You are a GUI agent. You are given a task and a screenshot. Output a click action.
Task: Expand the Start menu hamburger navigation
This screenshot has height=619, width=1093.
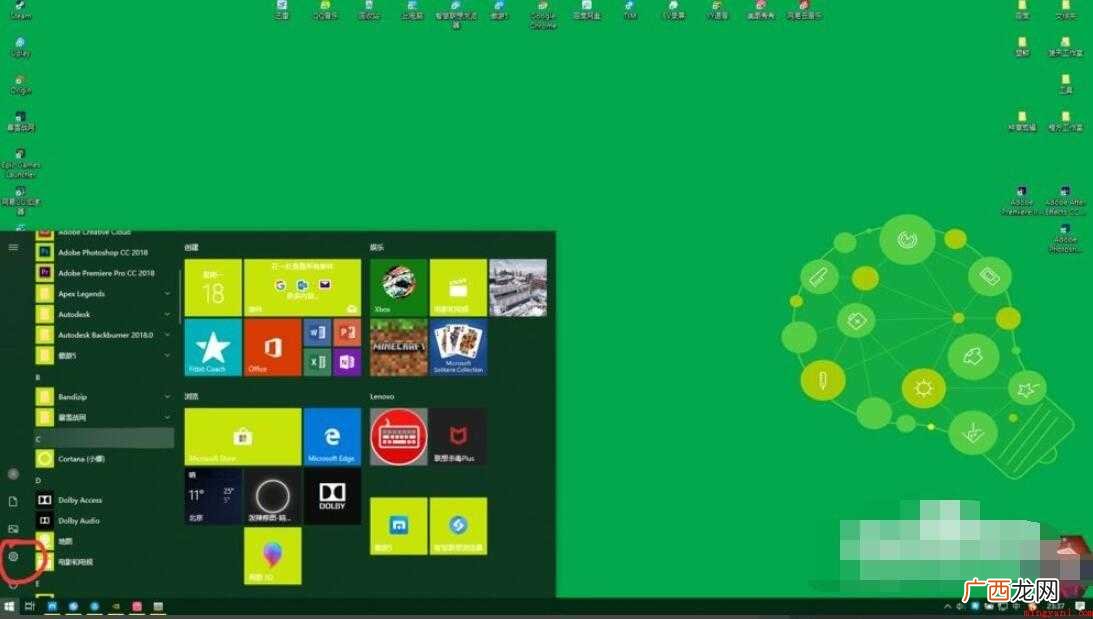click(13, 247)
